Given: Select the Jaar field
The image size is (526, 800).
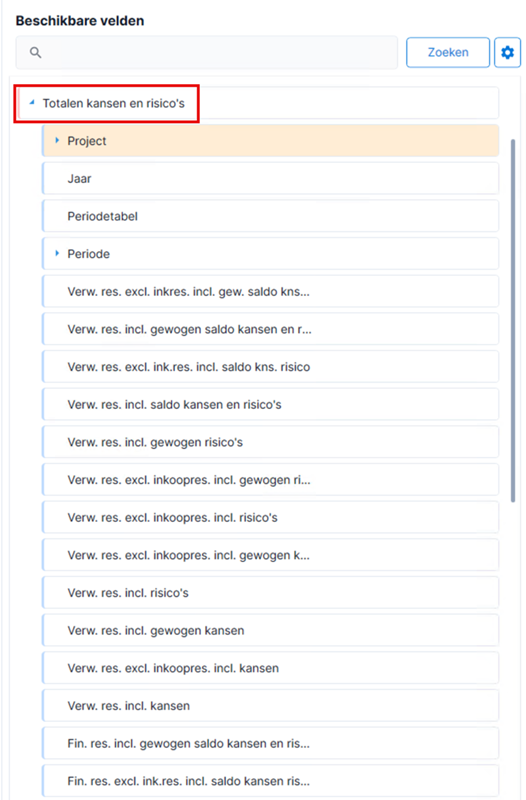Looking at the screenshot, I should tap(270, 179).
